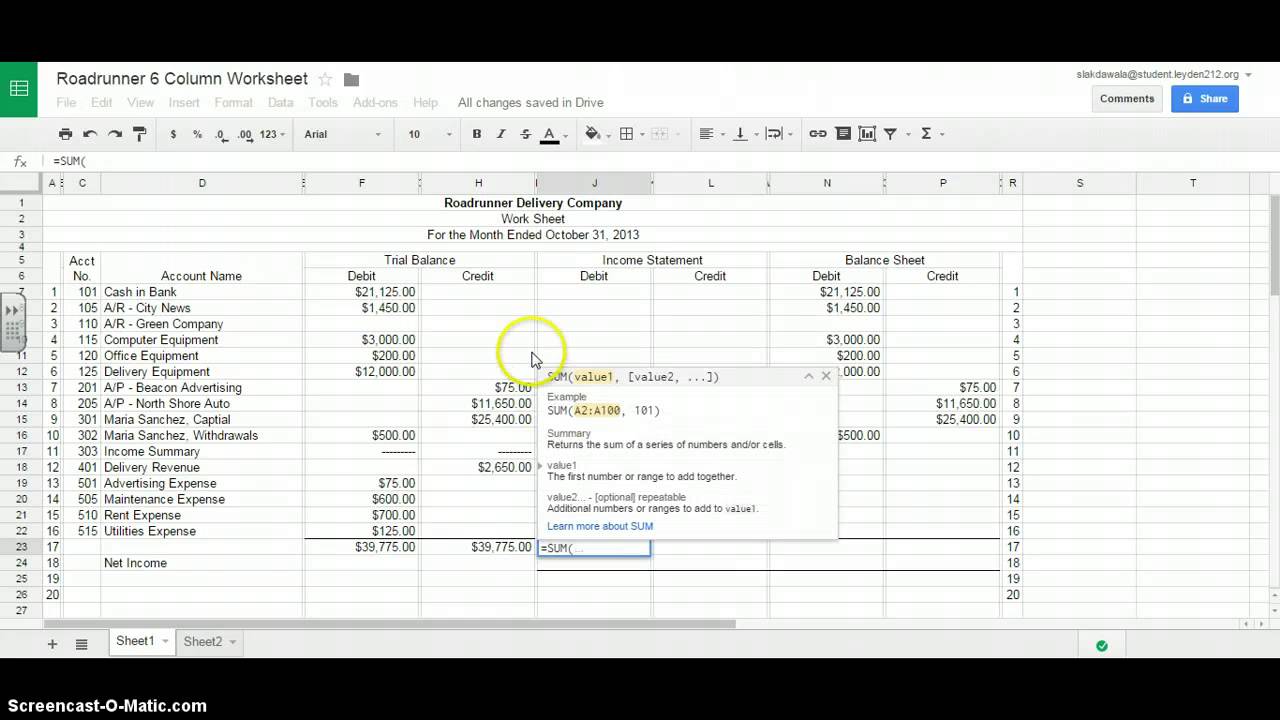Screen dimensions: 1280x720
Task: Select column F header
Action: [362, 183]
